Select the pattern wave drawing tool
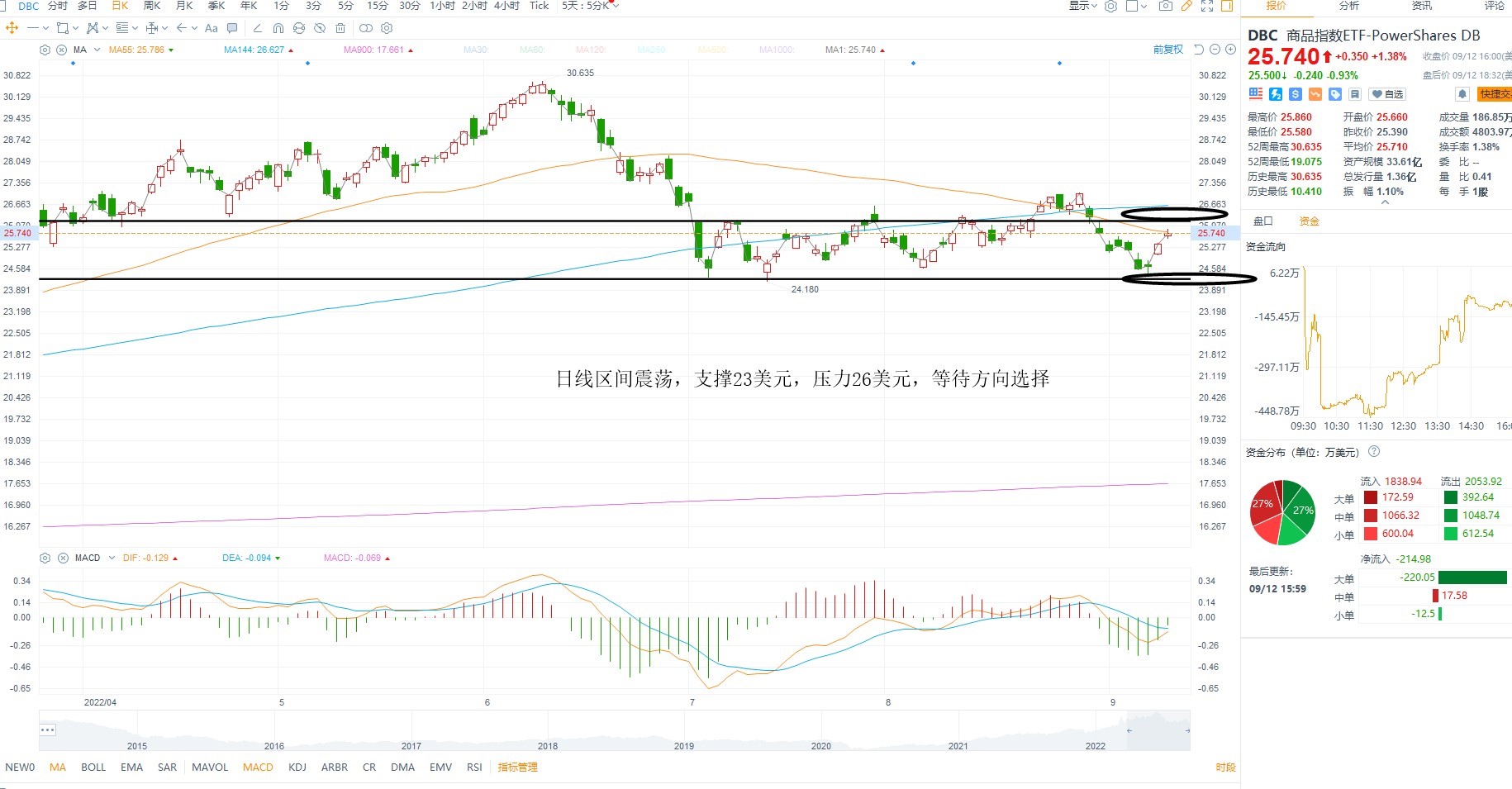Image resolution: width=1512 pixels, height=789 pixels. coord(93,28)
